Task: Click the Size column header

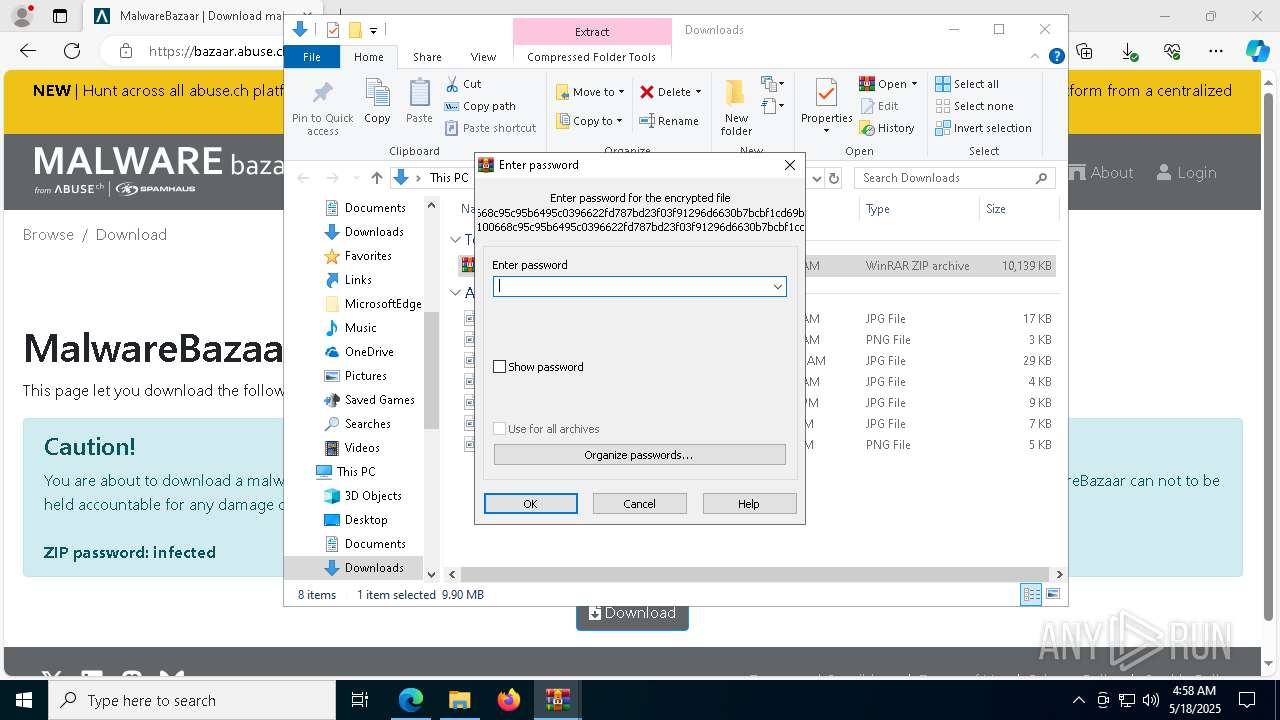Action: click(1018, 209)
